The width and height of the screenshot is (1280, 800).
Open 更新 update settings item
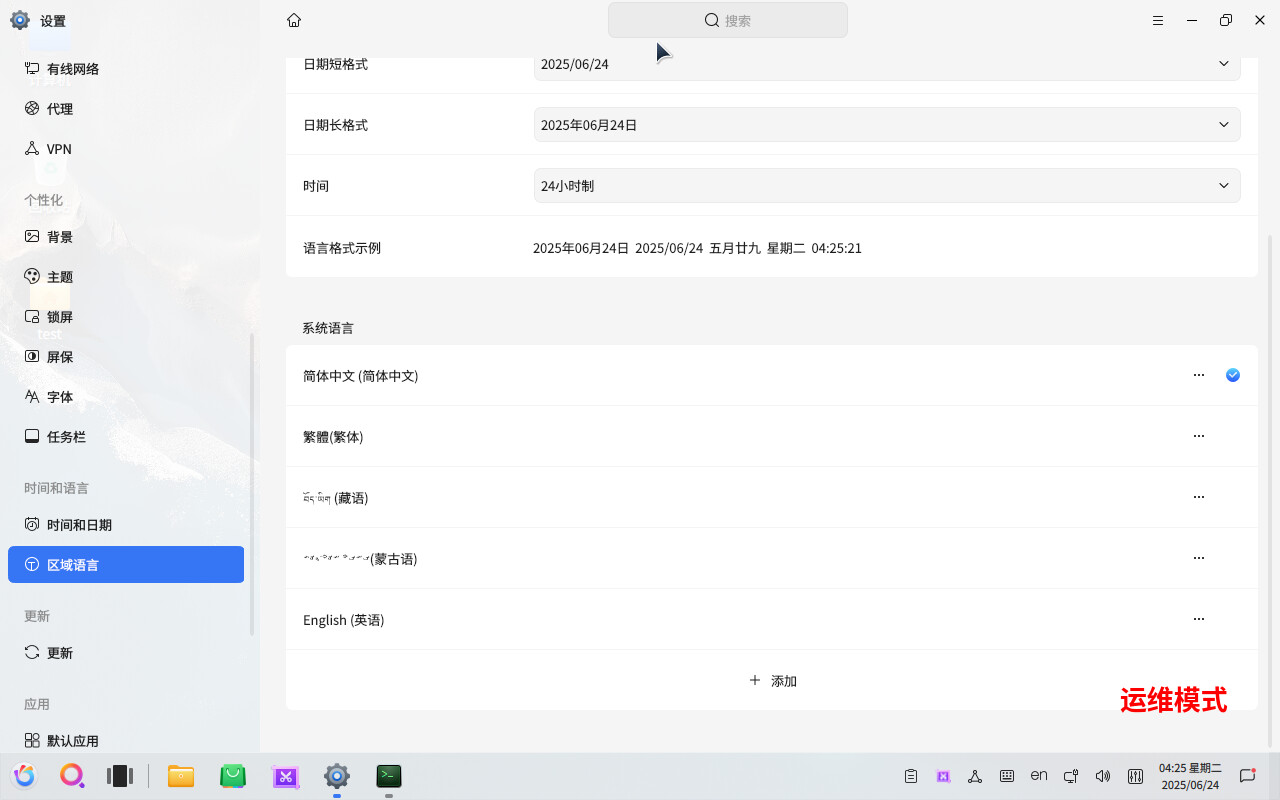126,653
